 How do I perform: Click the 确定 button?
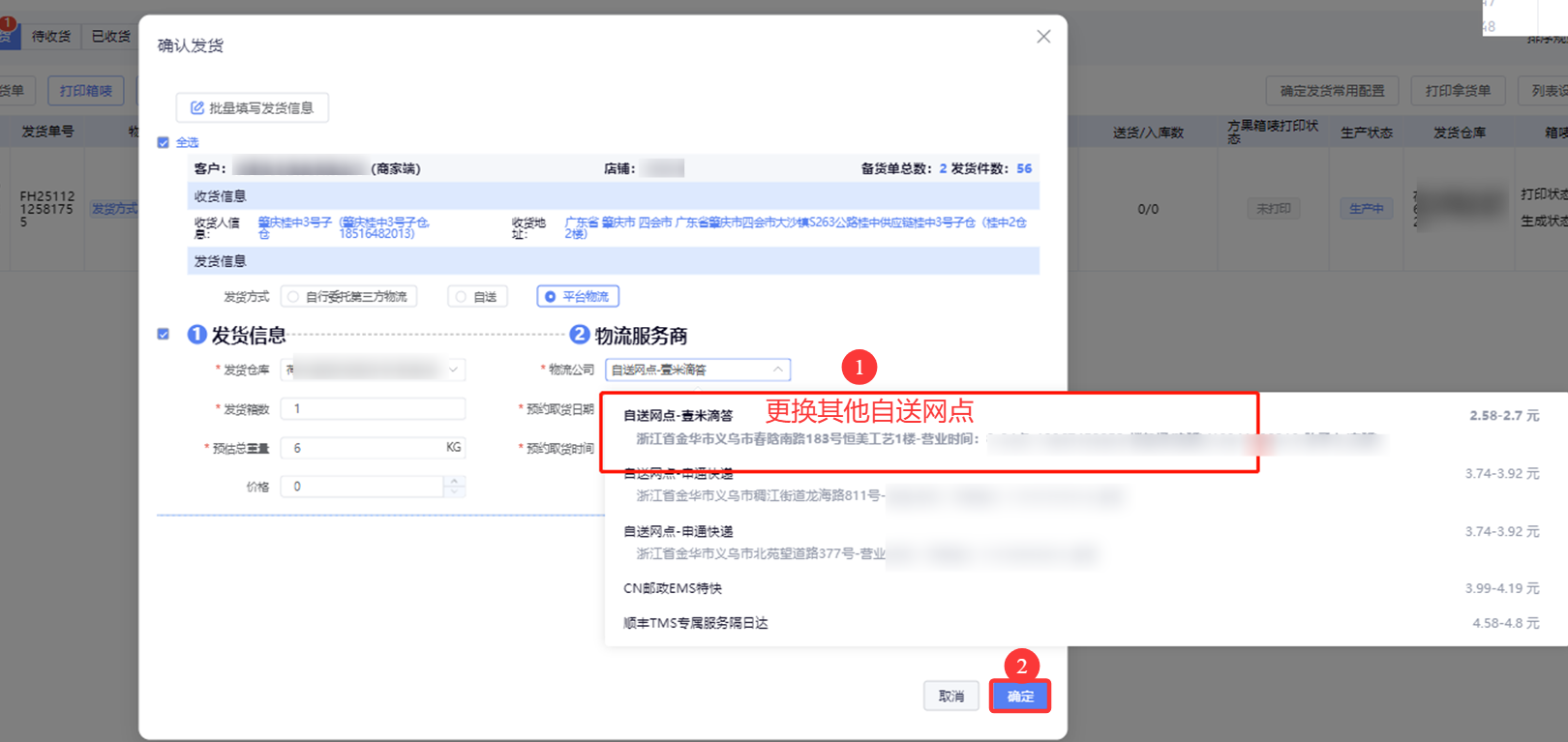tap(1020, 696)
